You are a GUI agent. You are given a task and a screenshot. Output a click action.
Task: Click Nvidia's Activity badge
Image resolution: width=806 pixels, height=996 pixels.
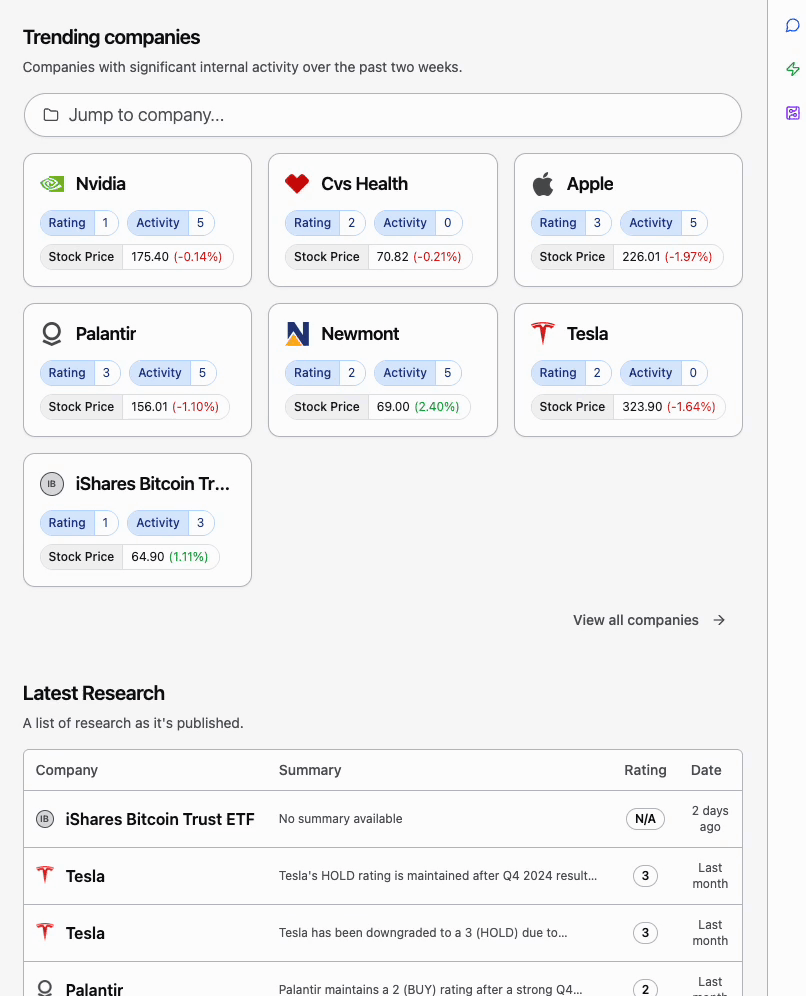pyautogui.click(x=171, y=223)
